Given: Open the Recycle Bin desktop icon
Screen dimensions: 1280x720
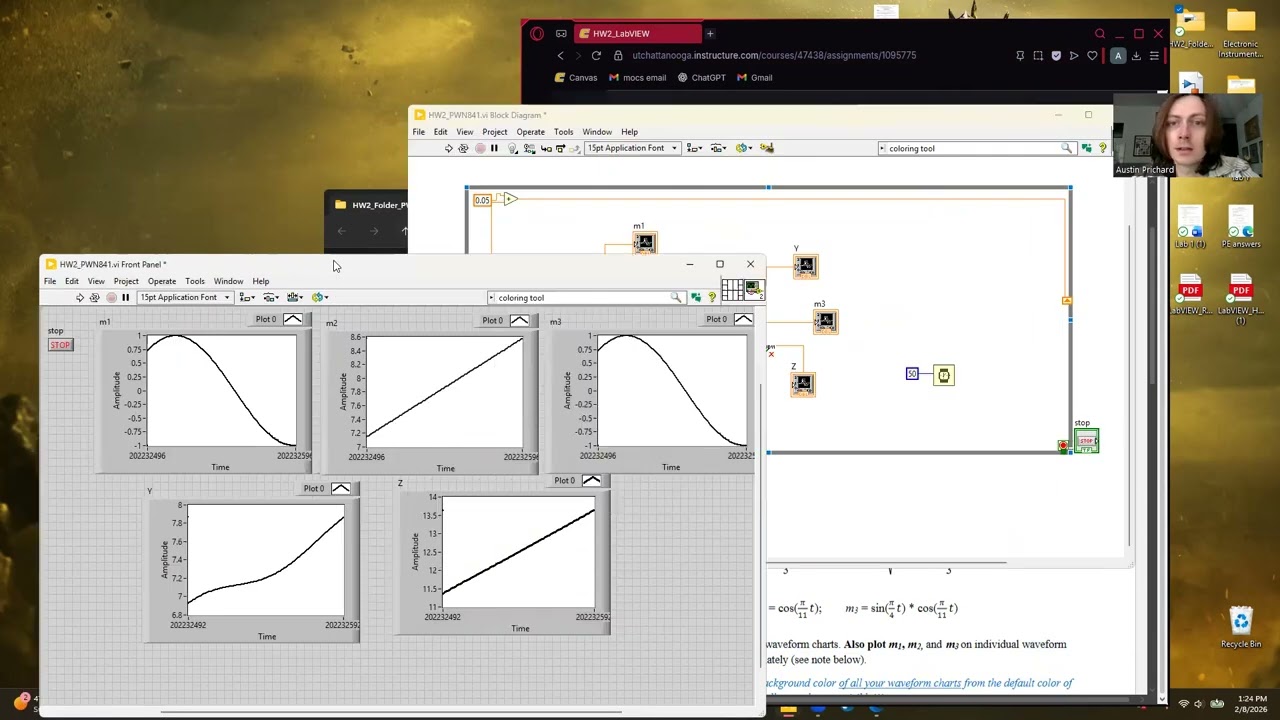Looking at the screenshot, I should coord(1241,627).
